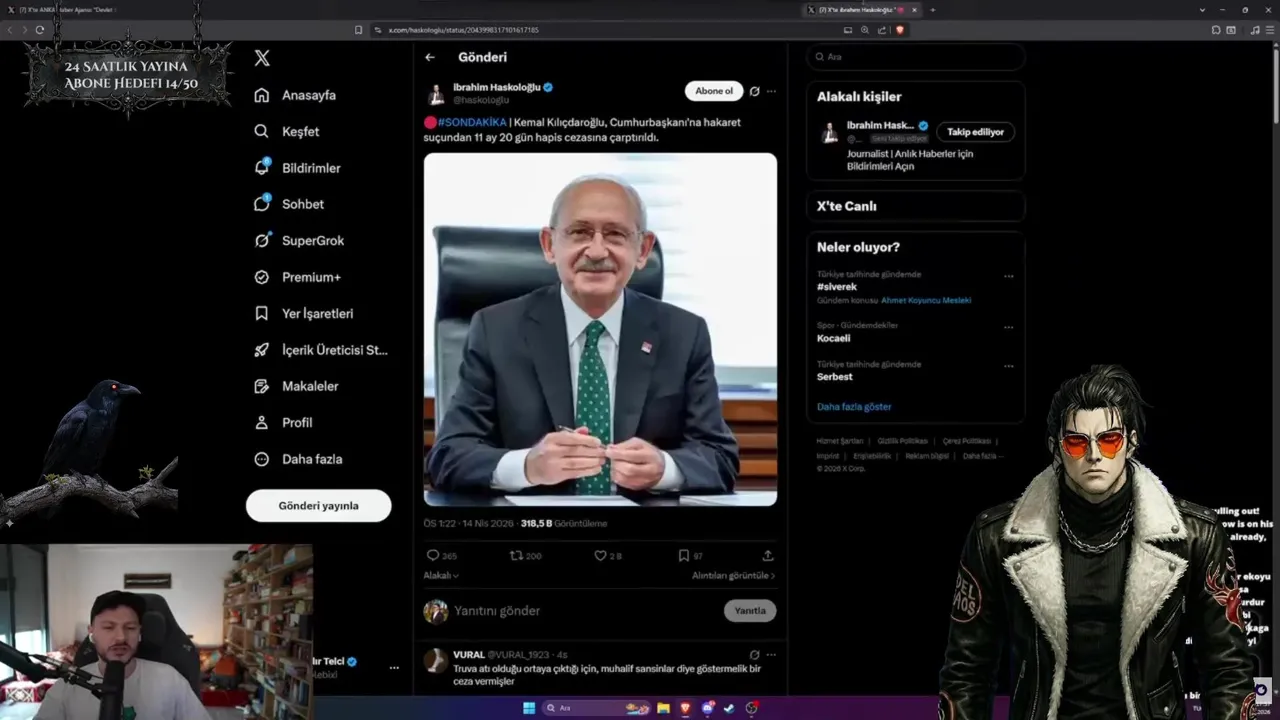Open Anasayfa home page
The image size is (1280, 720).
coord(295,95)
